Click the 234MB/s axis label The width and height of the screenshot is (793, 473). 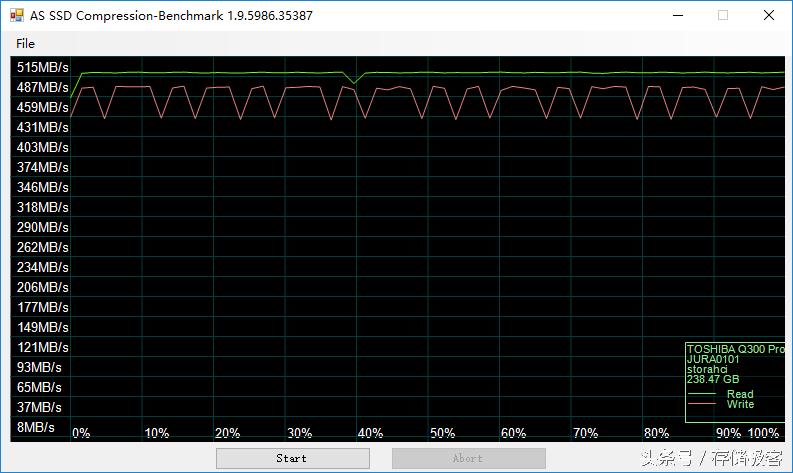[42, 267]
